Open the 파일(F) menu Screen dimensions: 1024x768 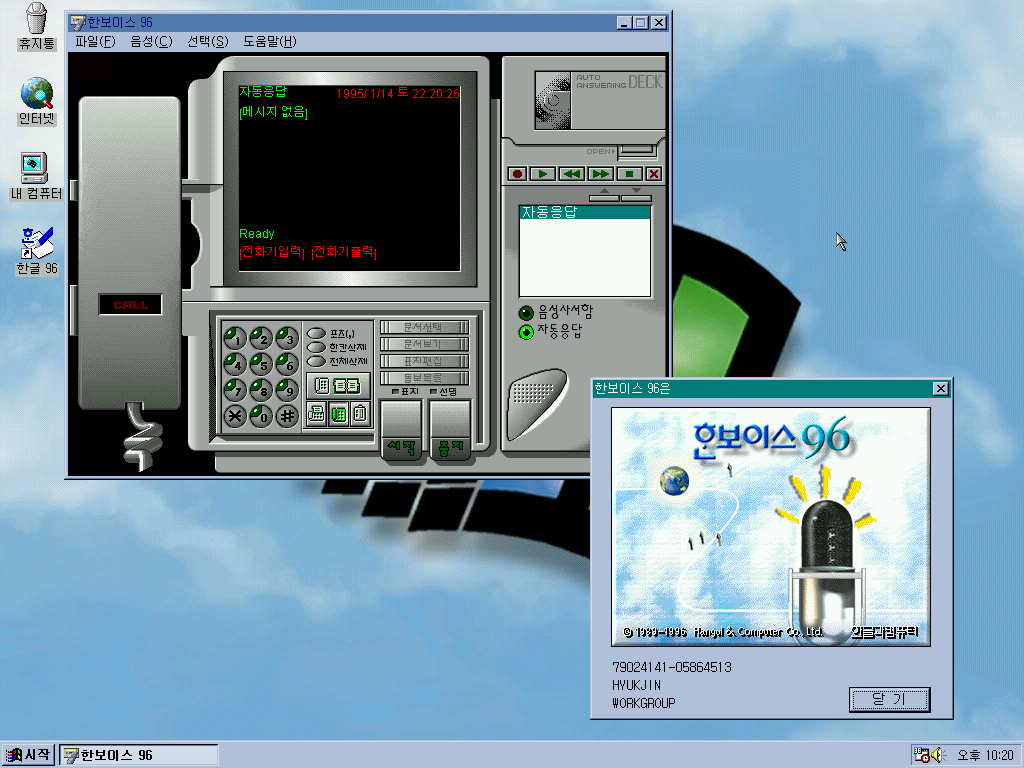click(x=95, y=42)
